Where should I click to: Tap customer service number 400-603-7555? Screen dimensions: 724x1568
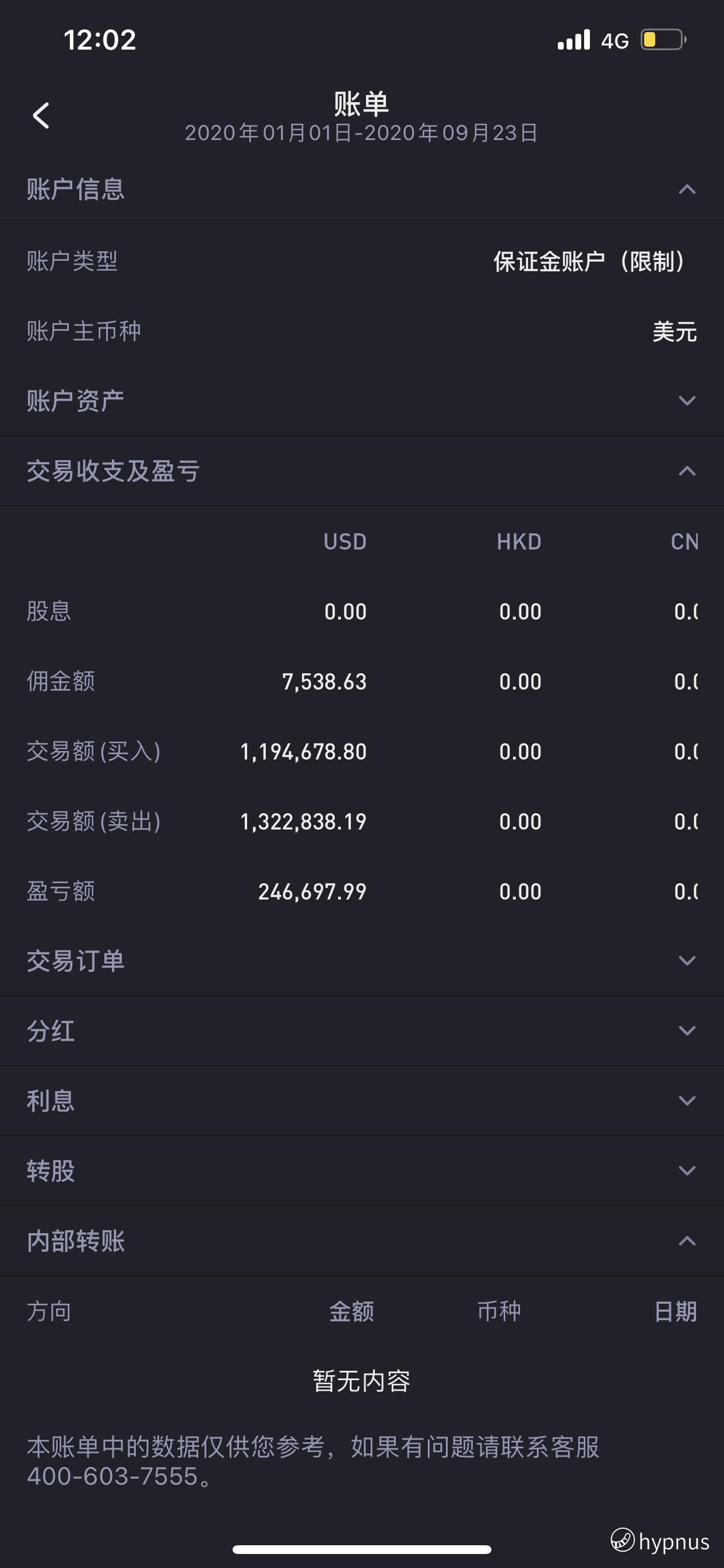click(x=113, y=1476)
